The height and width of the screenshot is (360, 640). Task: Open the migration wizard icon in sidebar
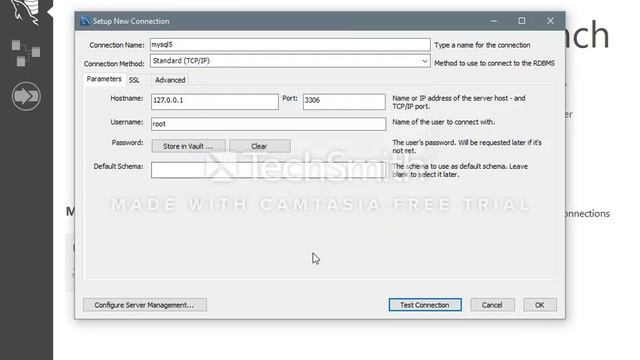click(26, 96)
